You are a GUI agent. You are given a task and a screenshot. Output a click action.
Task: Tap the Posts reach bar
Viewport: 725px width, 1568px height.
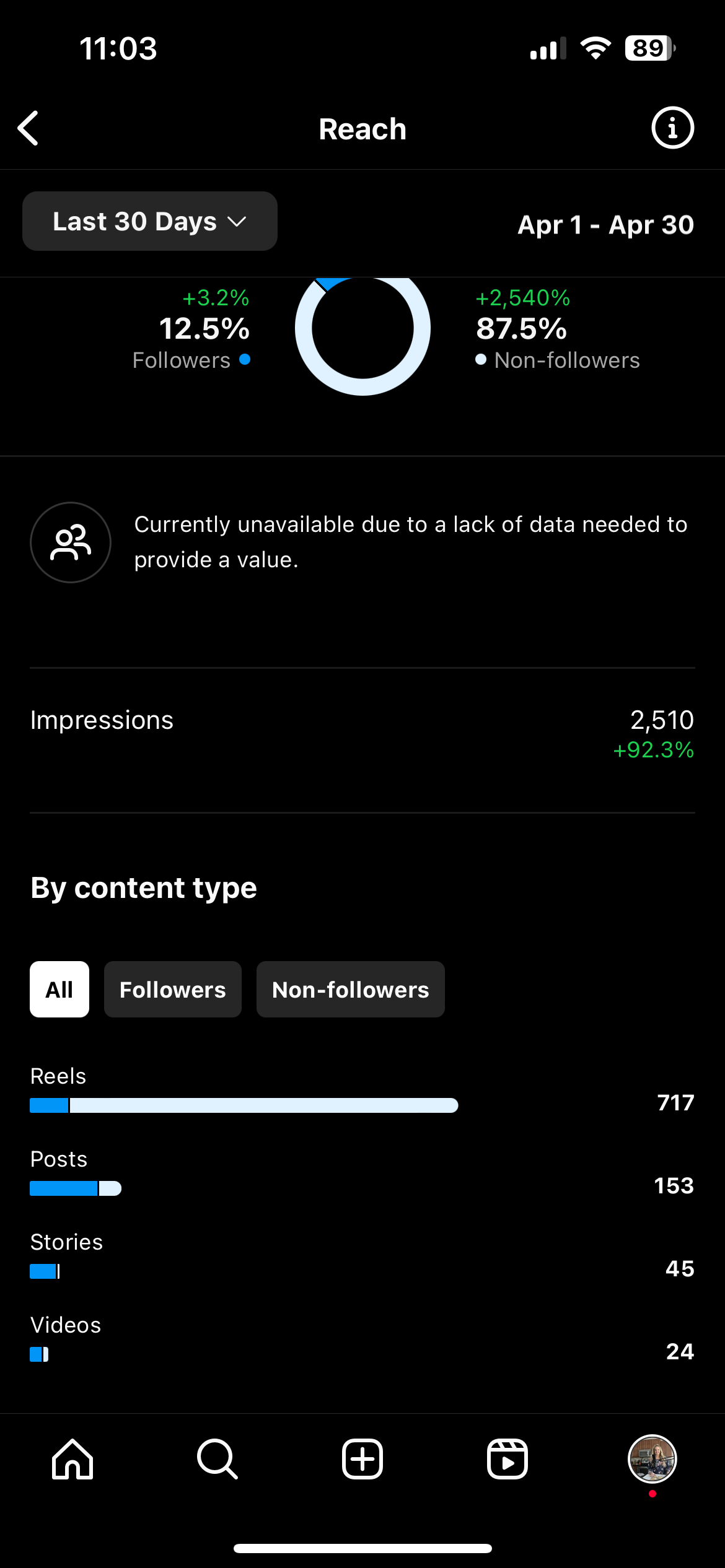point(76,1188)
